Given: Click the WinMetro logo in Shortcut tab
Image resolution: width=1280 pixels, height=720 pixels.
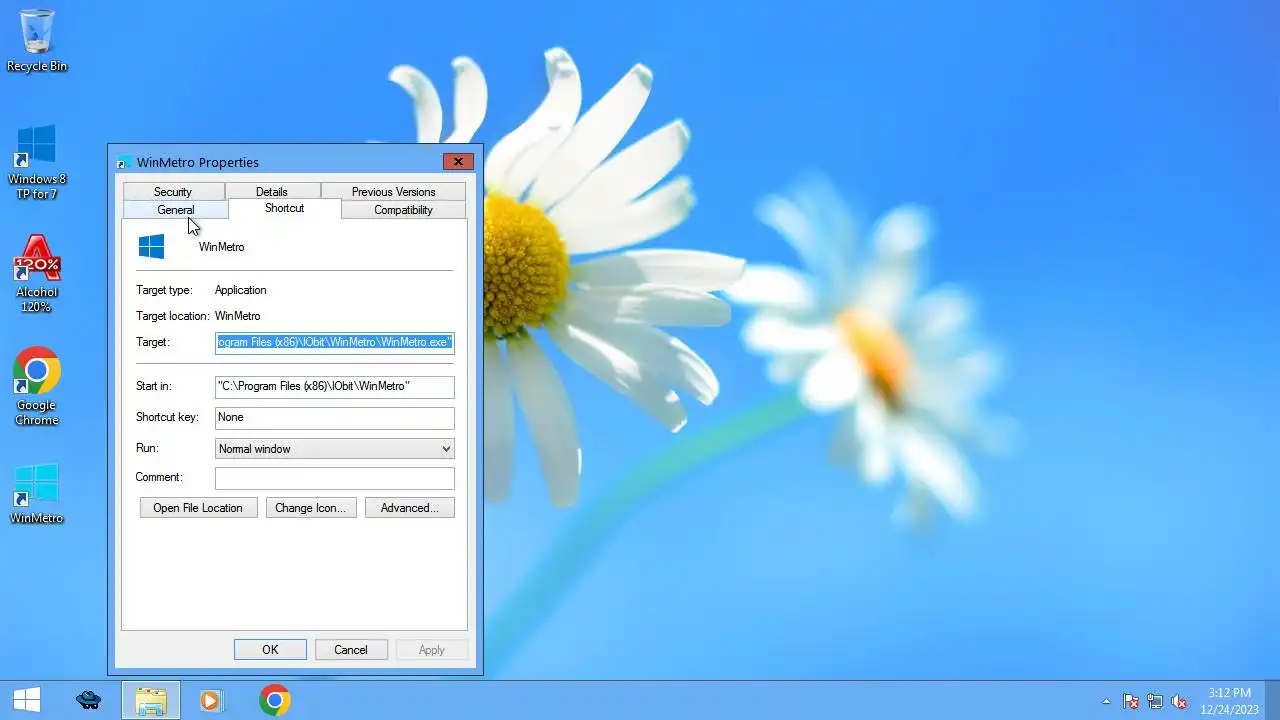Looking at the screenshot, I should coord(151,246).
